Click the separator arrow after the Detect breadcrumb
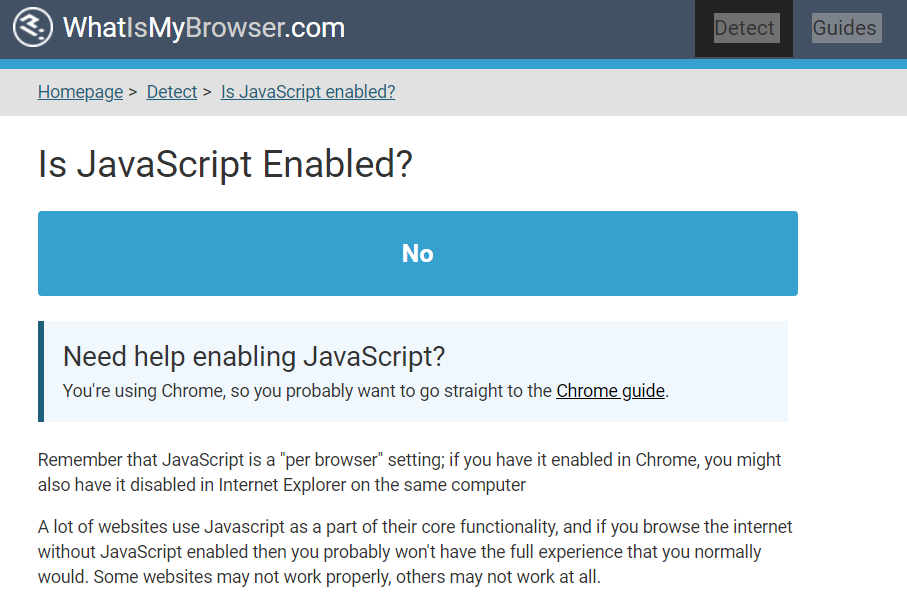Image resolution: width=907 pixels, height=603 pixels. [207, 92]
